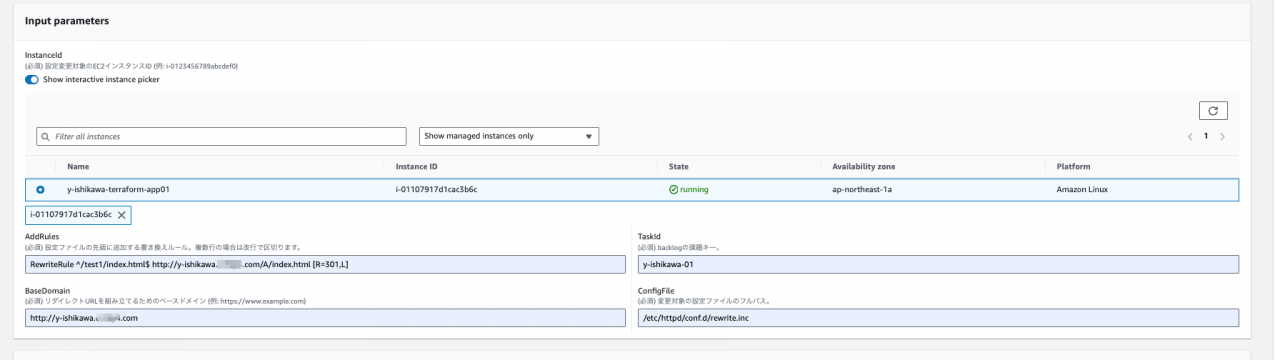Click dropdown arrow of the managed instances filter
The image size is (1280, 360).
[588, 136]
